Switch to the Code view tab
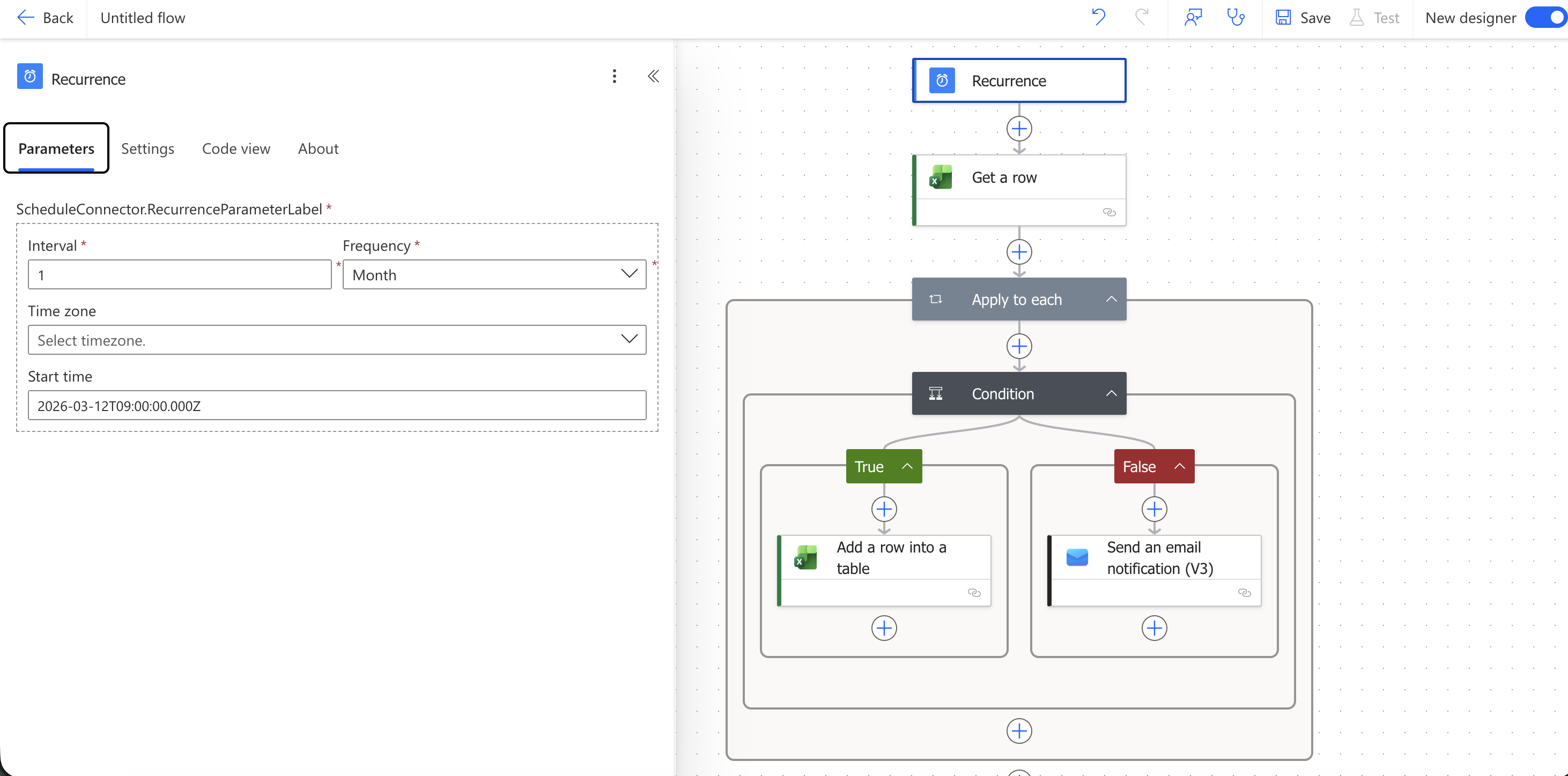The width and height of the screenshot is (1568, 776). pos(235,148)
